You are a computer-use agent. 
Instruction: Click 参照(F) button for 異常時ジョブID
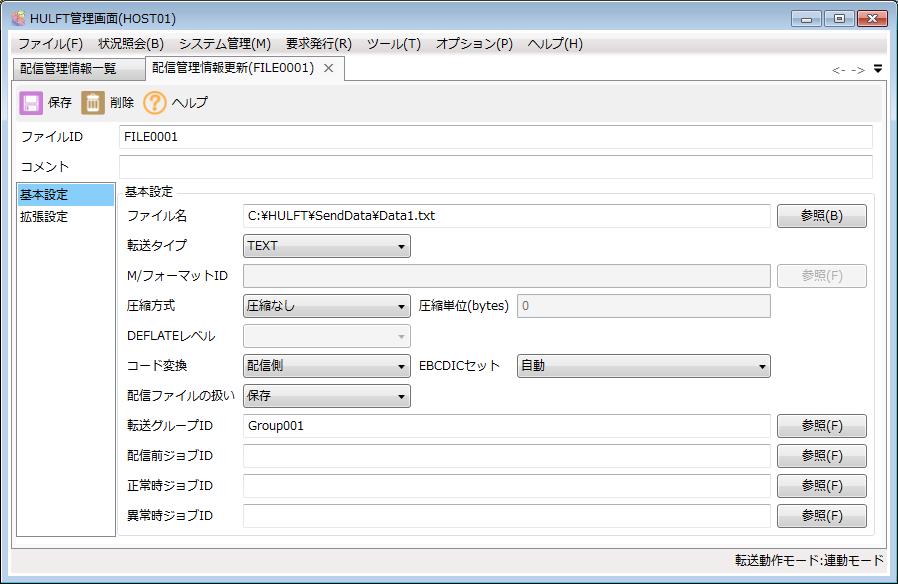[x=821, y=516]
